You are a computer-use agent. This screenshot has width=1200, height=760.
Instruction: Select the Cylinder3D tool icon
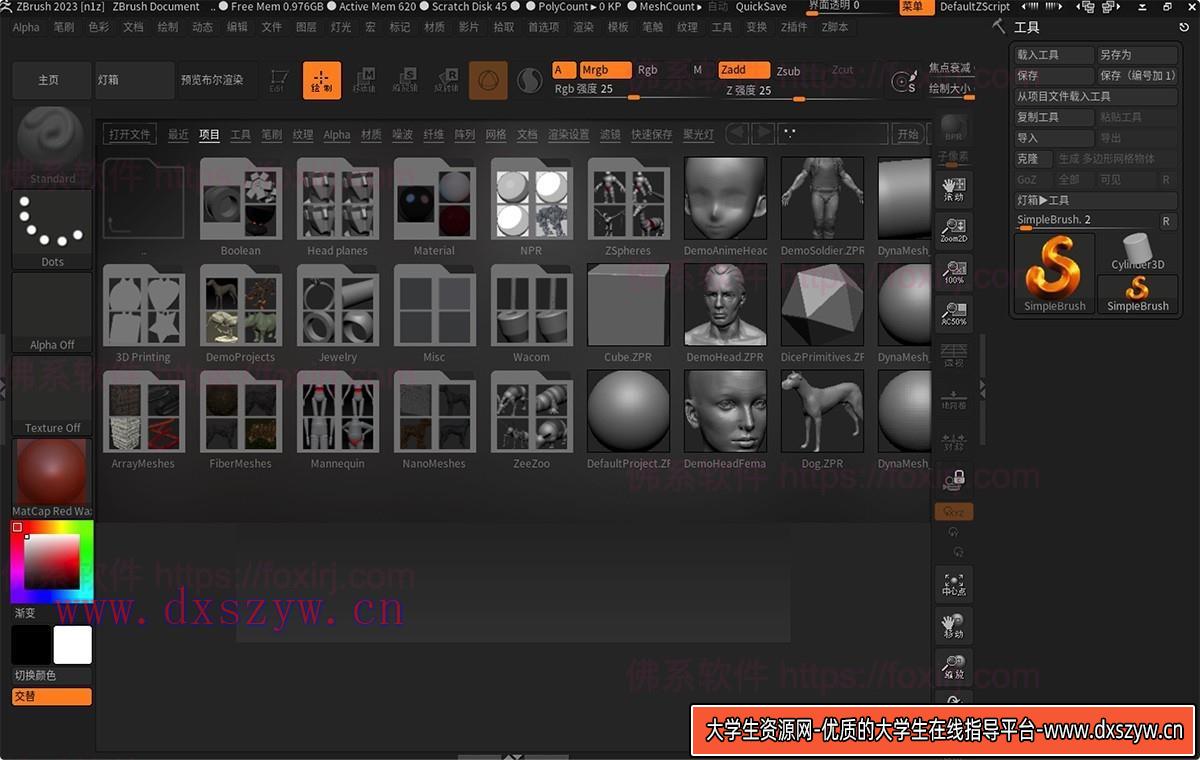point(1138,253)
